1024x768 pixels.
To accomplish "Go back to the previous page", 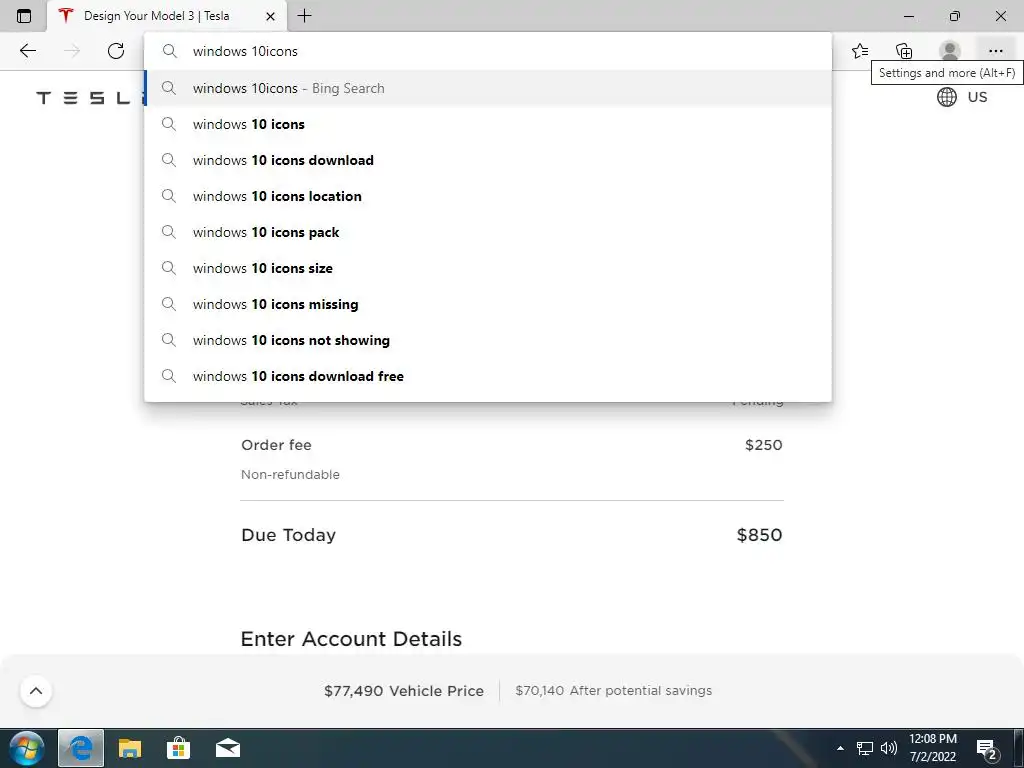I will [x=27, y=51].
